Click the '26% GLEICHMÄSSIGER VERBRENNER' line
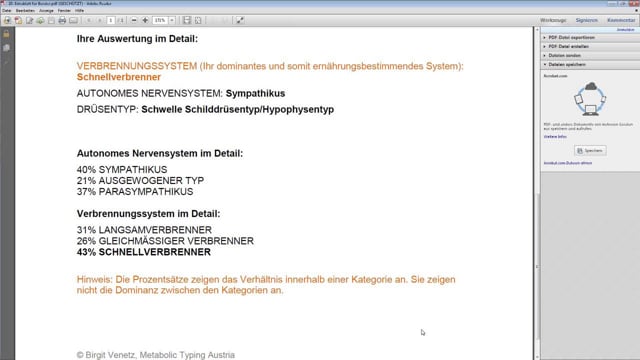Image resolution: width=640 pixels, height=360 pixels. point(165,241)
